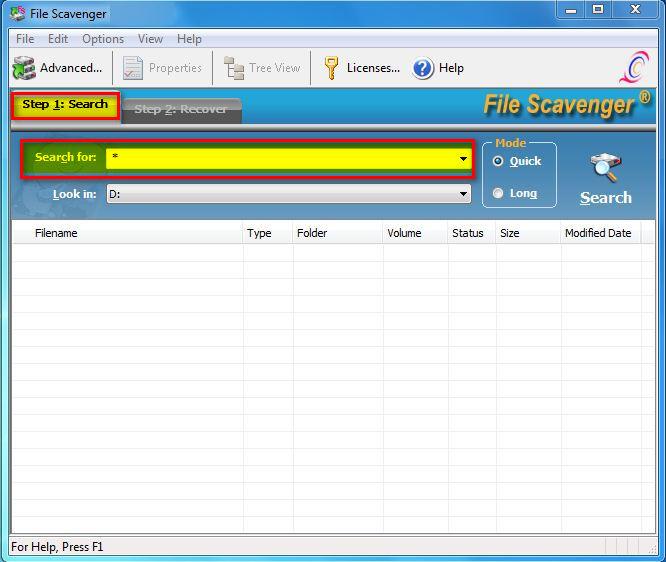Expand the Look in drive dropdown arrow
666x562 pixels.
tap(463, 194)
